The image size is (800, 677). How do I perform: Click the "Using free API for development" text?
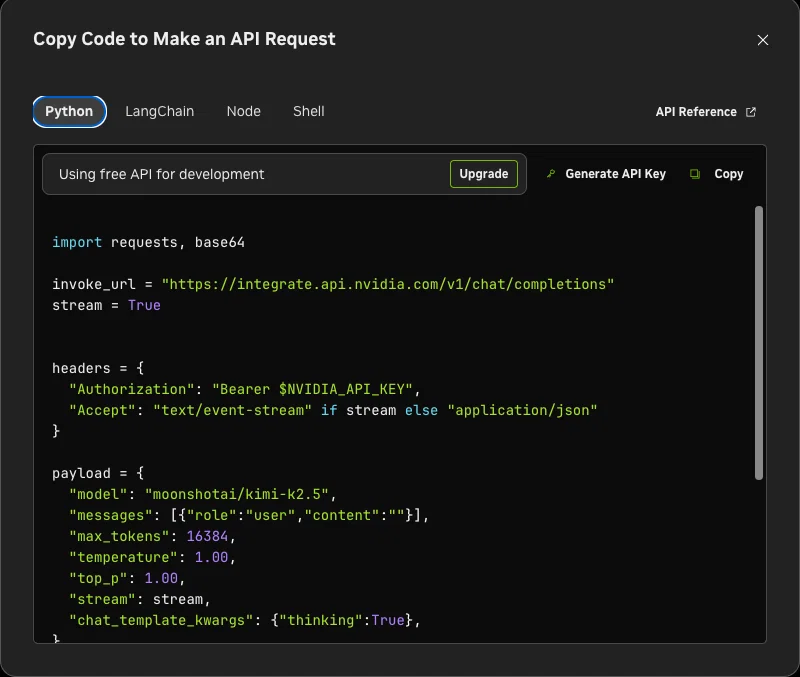[x=161, y=174]
